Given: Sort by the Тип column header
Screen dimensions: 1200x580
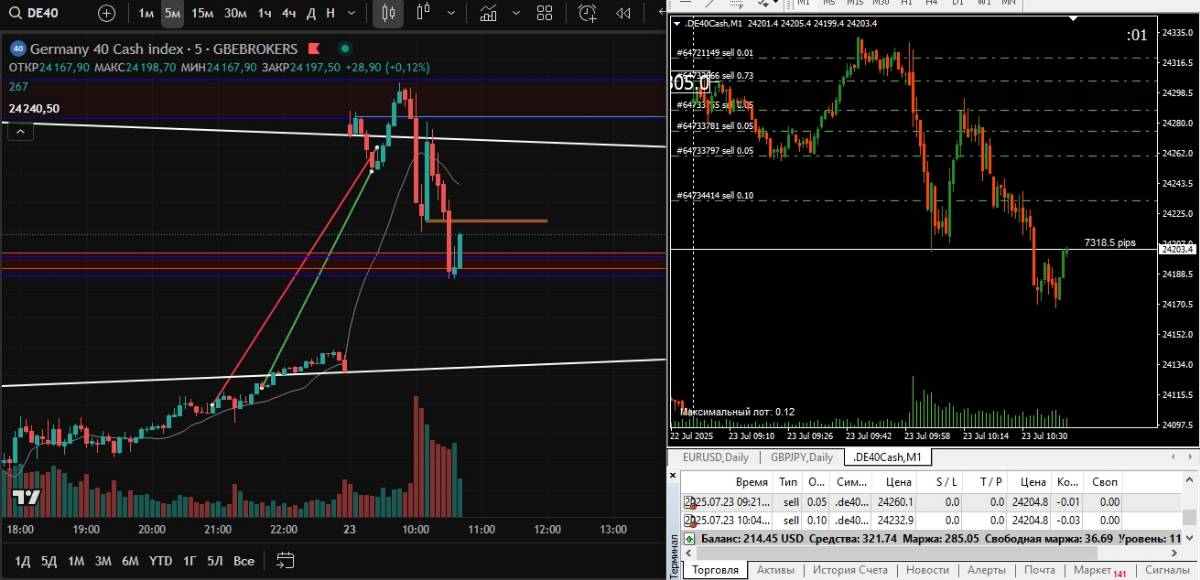Looking at the screenshot, I should click(788, 482).
